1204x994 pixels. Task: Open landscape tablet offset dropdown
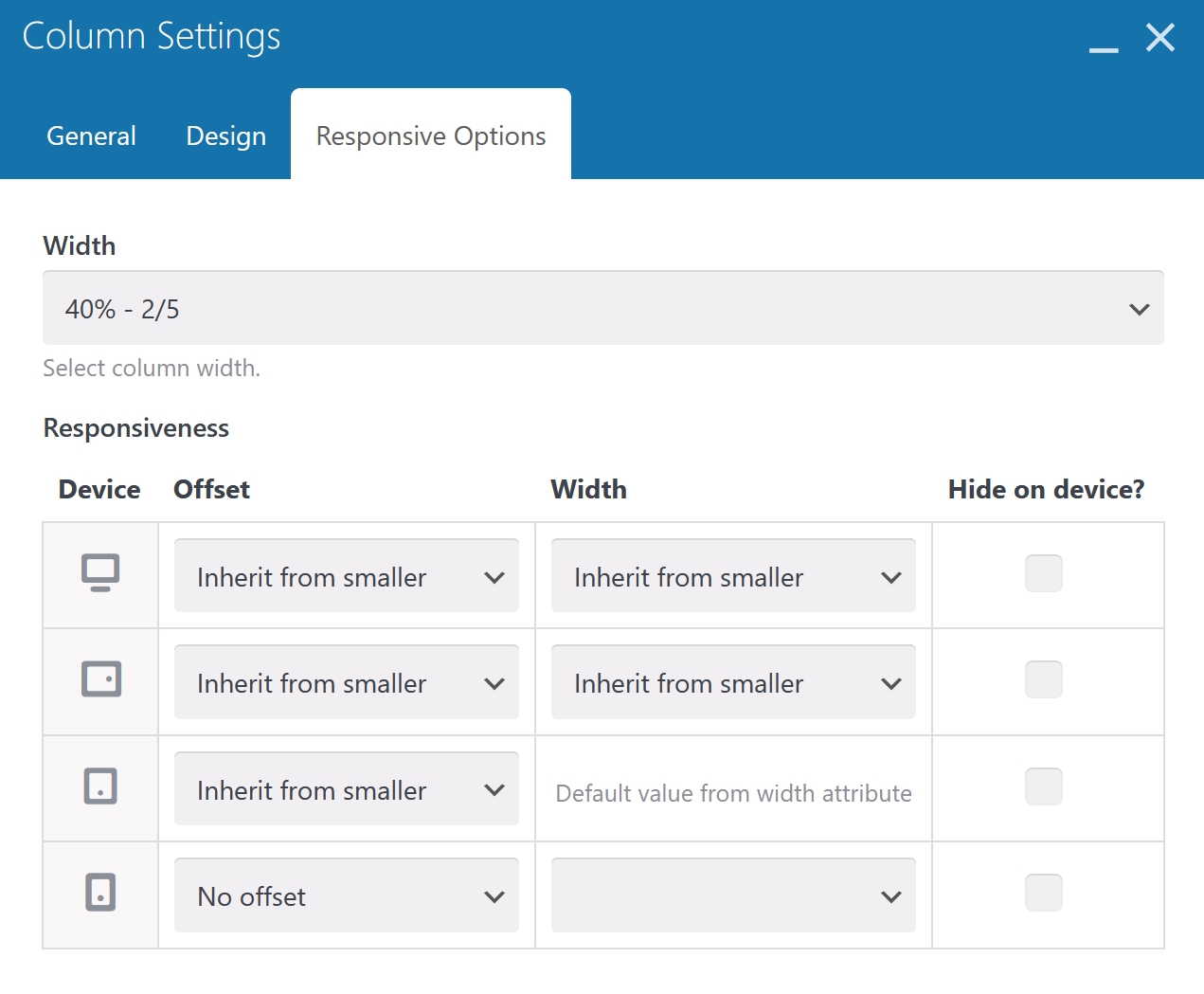[347, 682]
